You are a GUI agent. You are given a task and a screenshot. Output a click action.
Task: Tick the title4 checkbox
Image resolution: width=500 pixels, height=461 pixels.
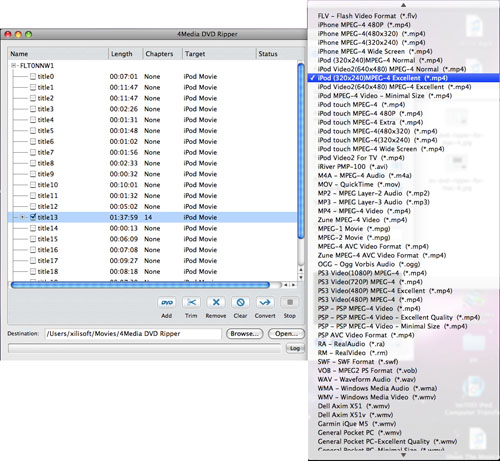pos(33,120)
